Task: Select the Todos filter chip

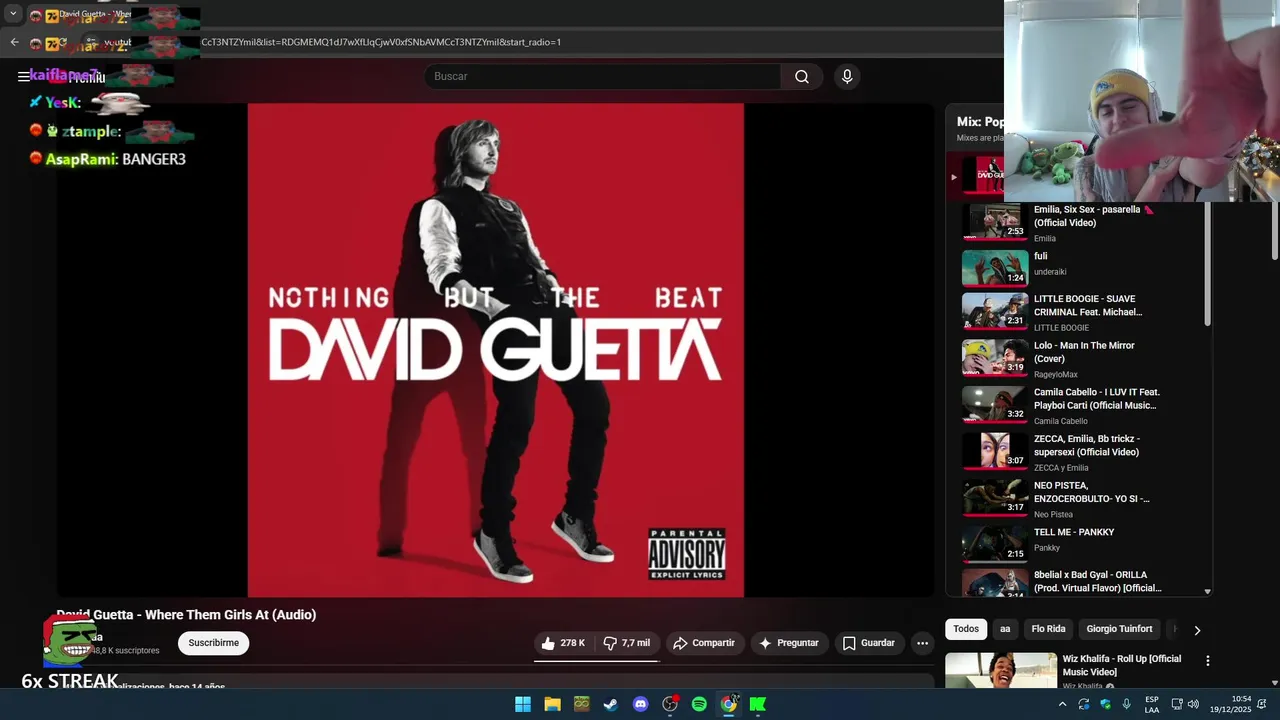Action: tap(966, 629)
